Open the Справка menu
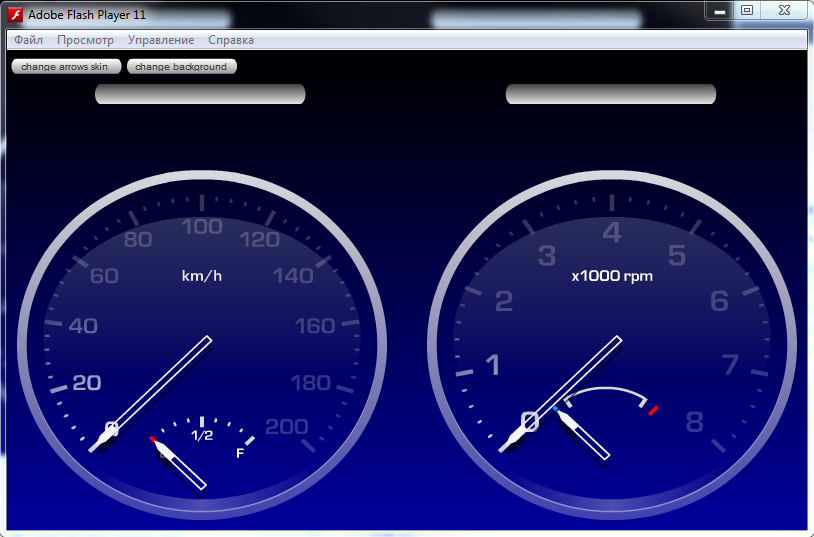The image size is (814, 537). pyautogui.click(x=231, y=40)
